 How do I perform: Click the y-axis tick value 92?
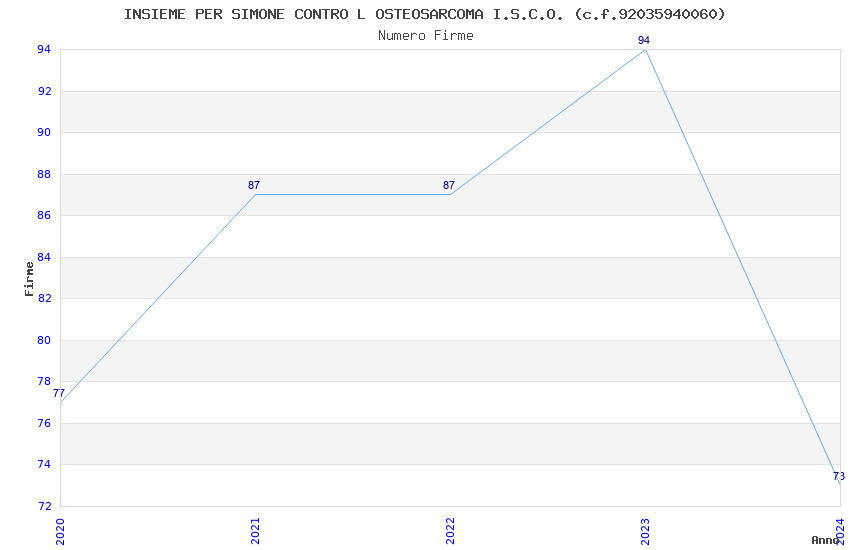(44, 91)
